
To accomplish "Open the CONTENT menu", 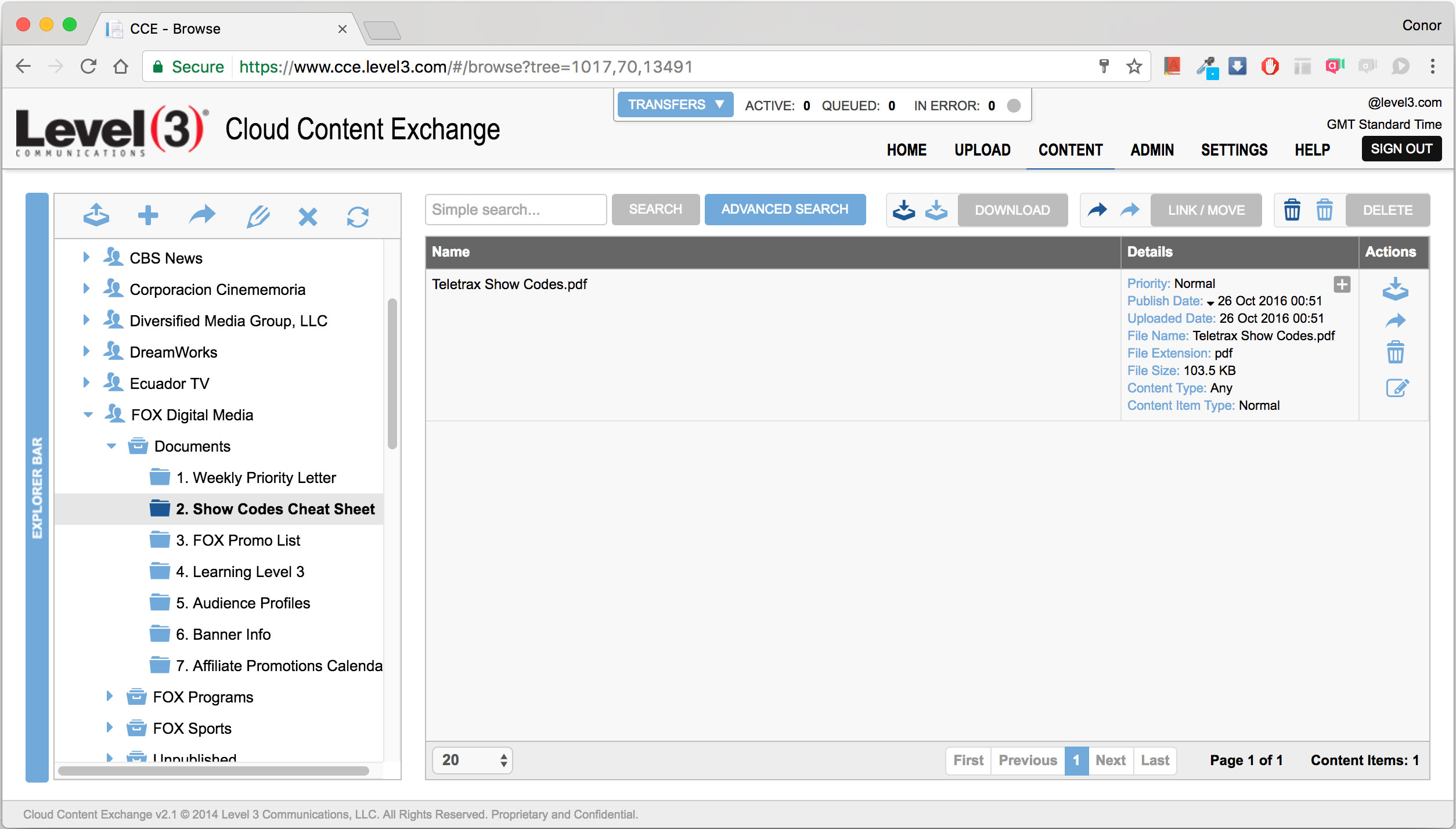I will (x=1071, y=150).
